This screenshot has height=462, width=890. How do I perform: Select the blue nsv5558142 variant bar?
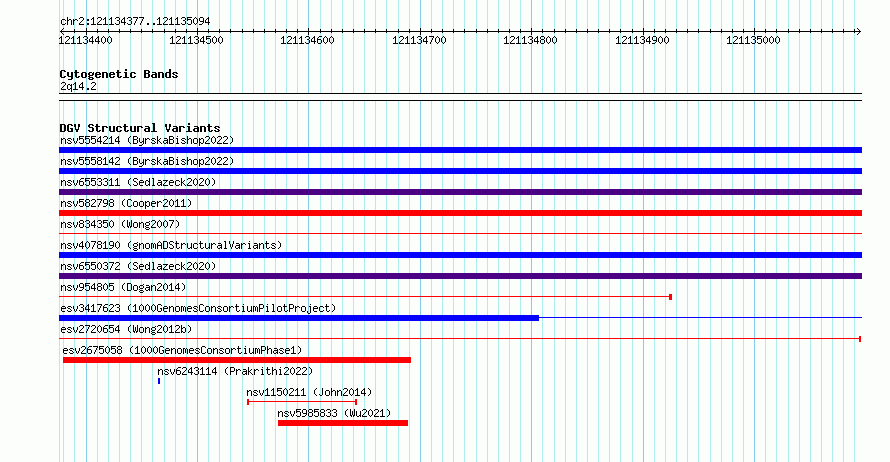pyautogui.click(x=460, y=171)
